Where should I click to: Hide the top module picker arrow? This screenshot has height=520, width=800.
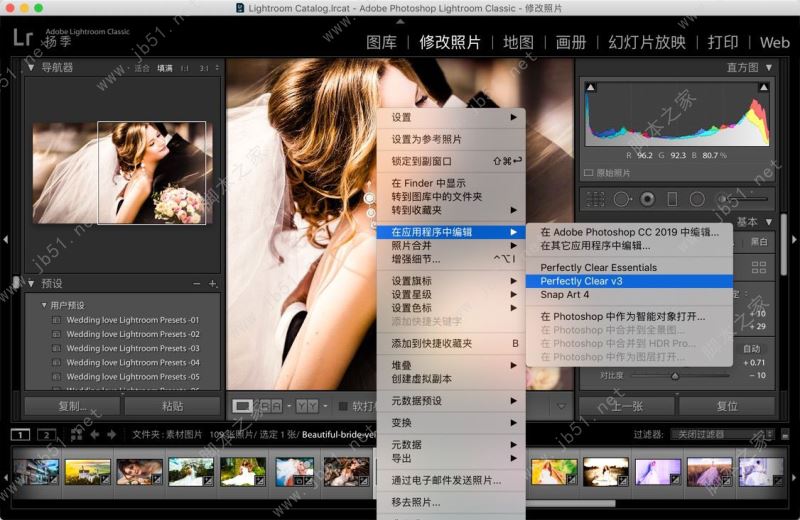(x=401, y=21)
